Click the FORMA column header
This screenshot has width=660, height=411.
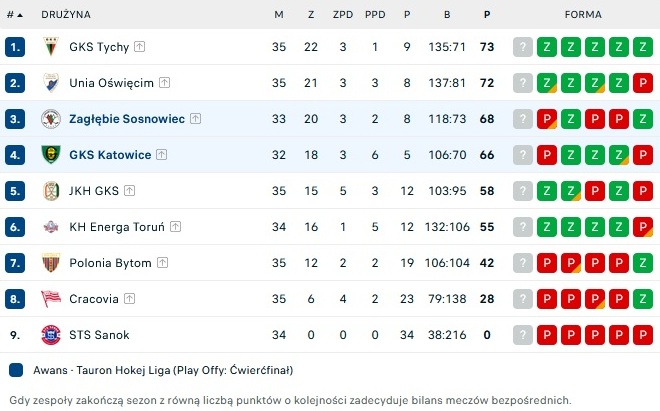click(583, 15)
